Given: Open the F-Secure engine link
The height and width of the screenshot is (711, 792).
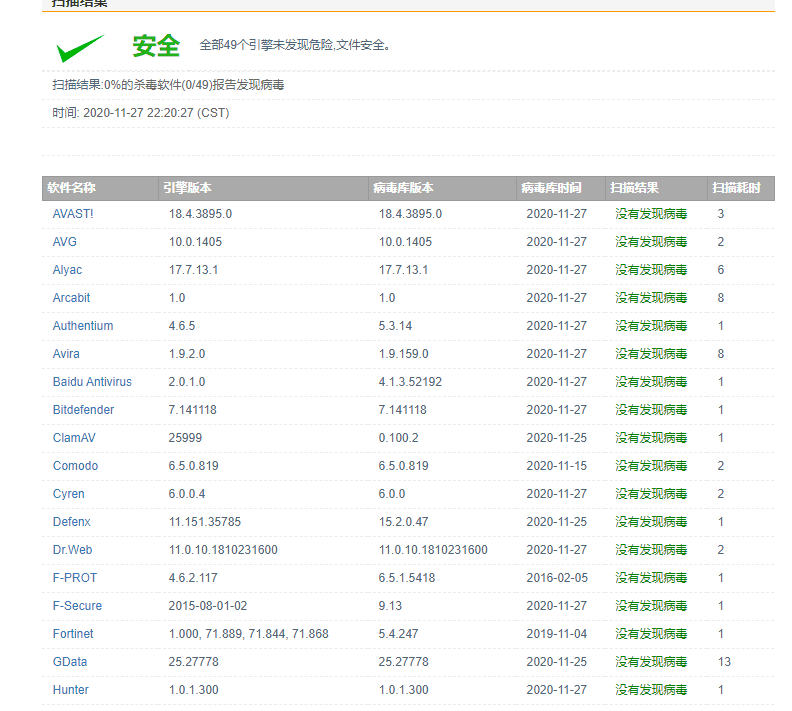Looking at the screenshot, I should point(77,606).
